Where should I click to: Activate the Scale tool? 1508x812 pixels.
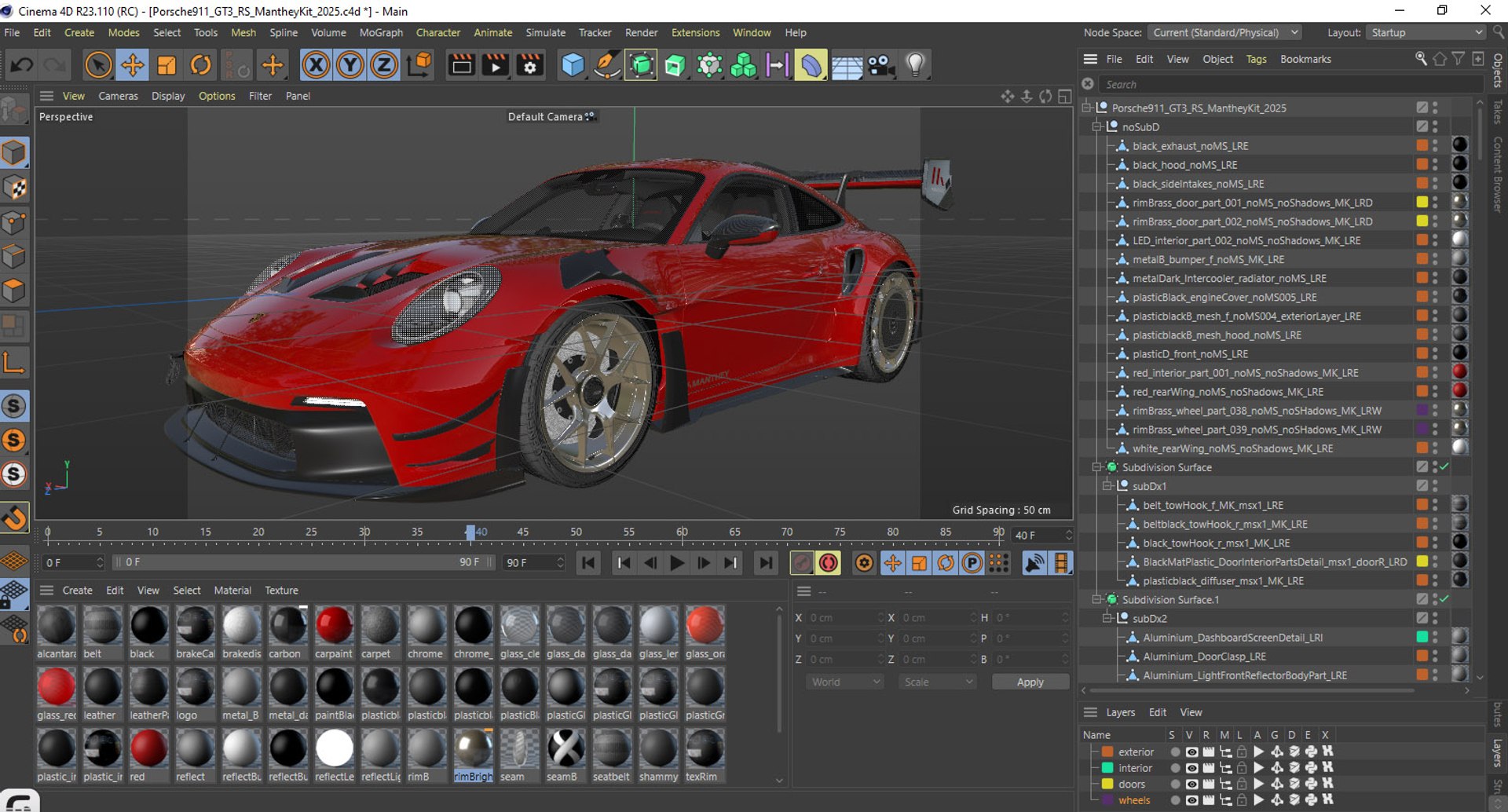(x=167, y=64)
